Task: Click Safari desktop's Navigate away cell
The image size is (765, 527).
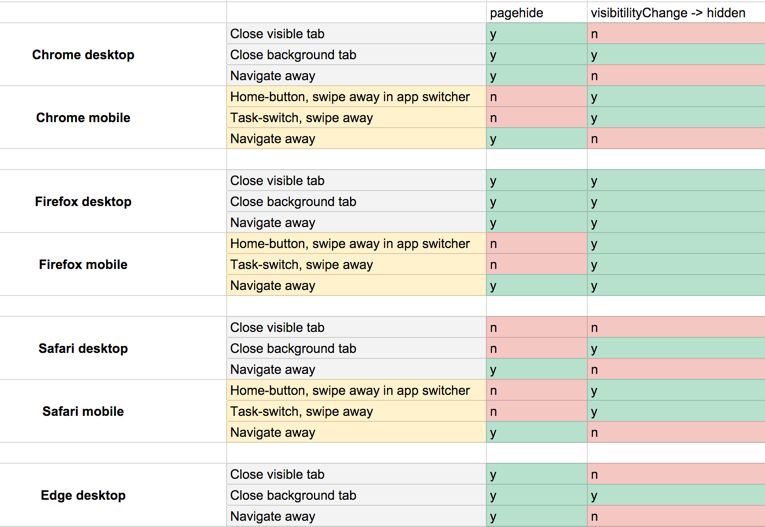Action: 356,370
